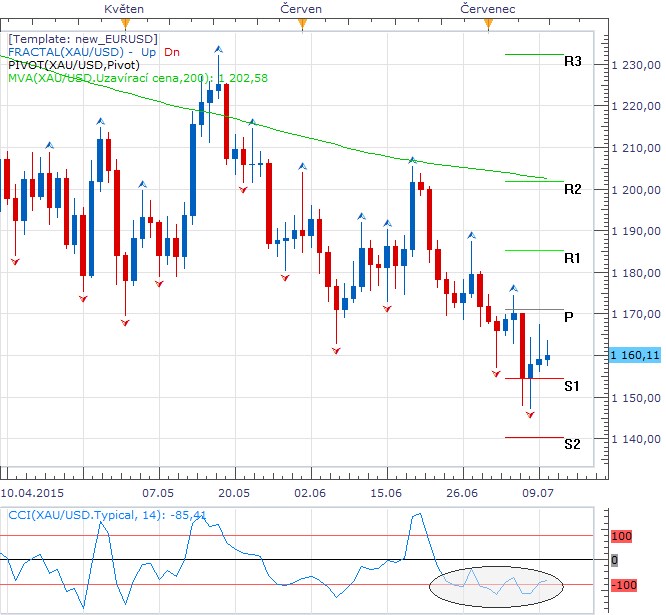666x615 pixels.
Task: Click the Červen month marker triangle
Action: point(302,24)
